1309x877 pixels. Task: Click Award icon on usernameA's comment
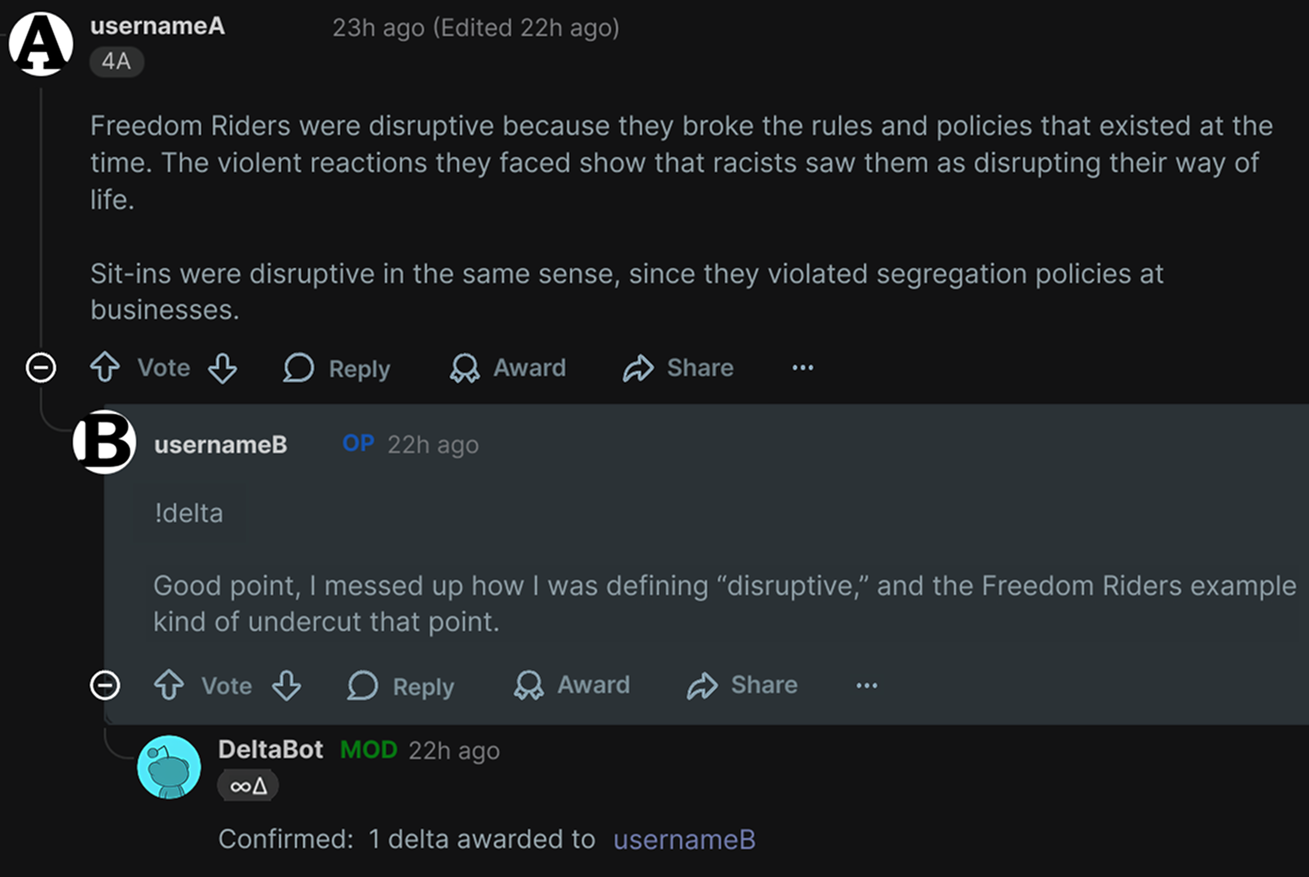(465, 368)
